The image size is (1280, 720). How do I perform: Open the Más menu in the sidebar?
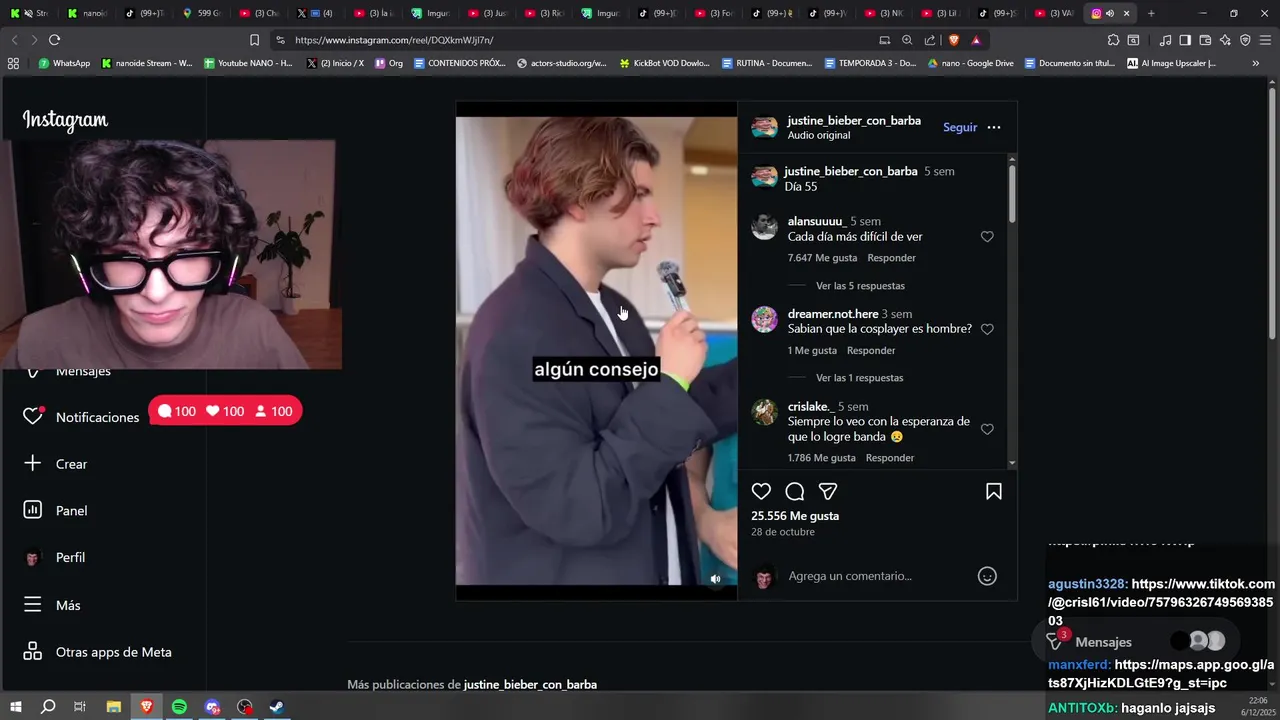[x=51, y=605]
